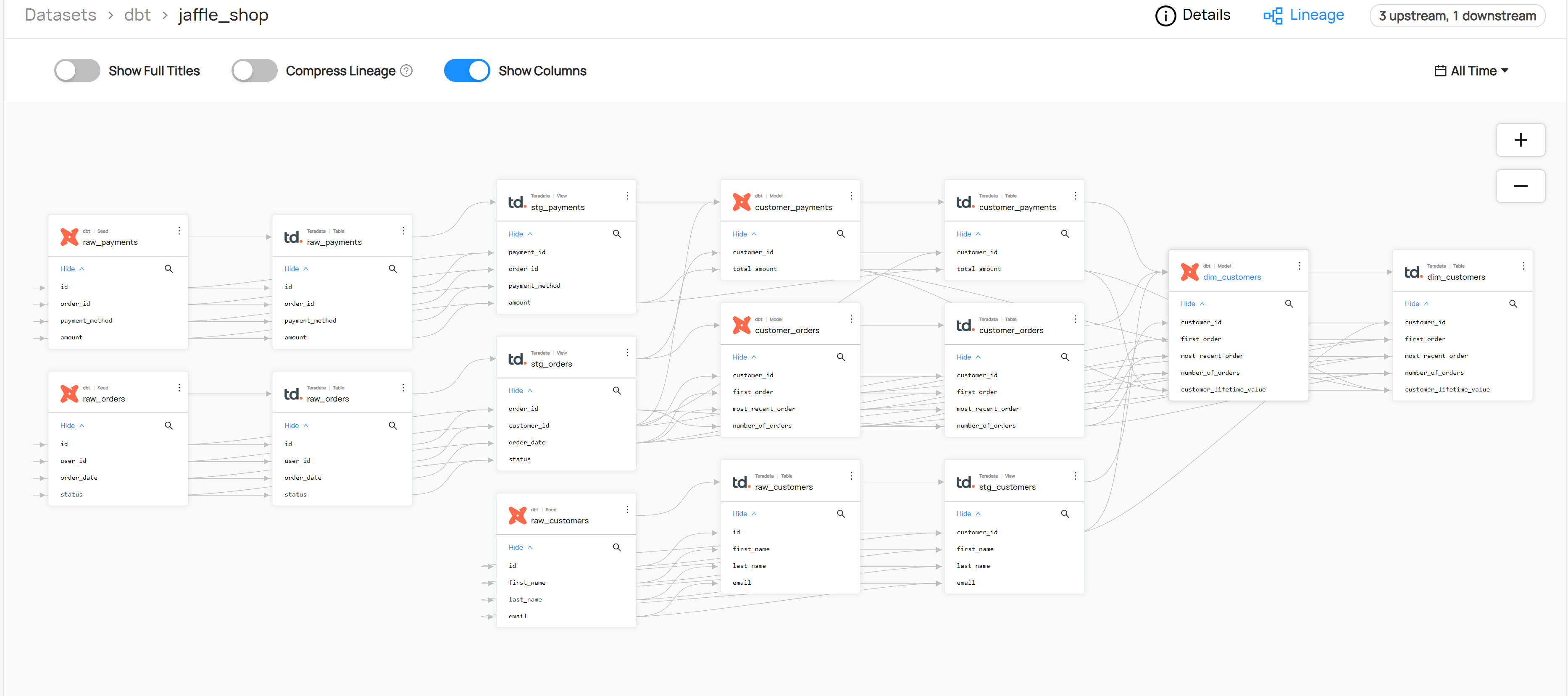Screen dimensions: 1568x696
Task: Select status column in stg_orders
Action: point(520,460)
